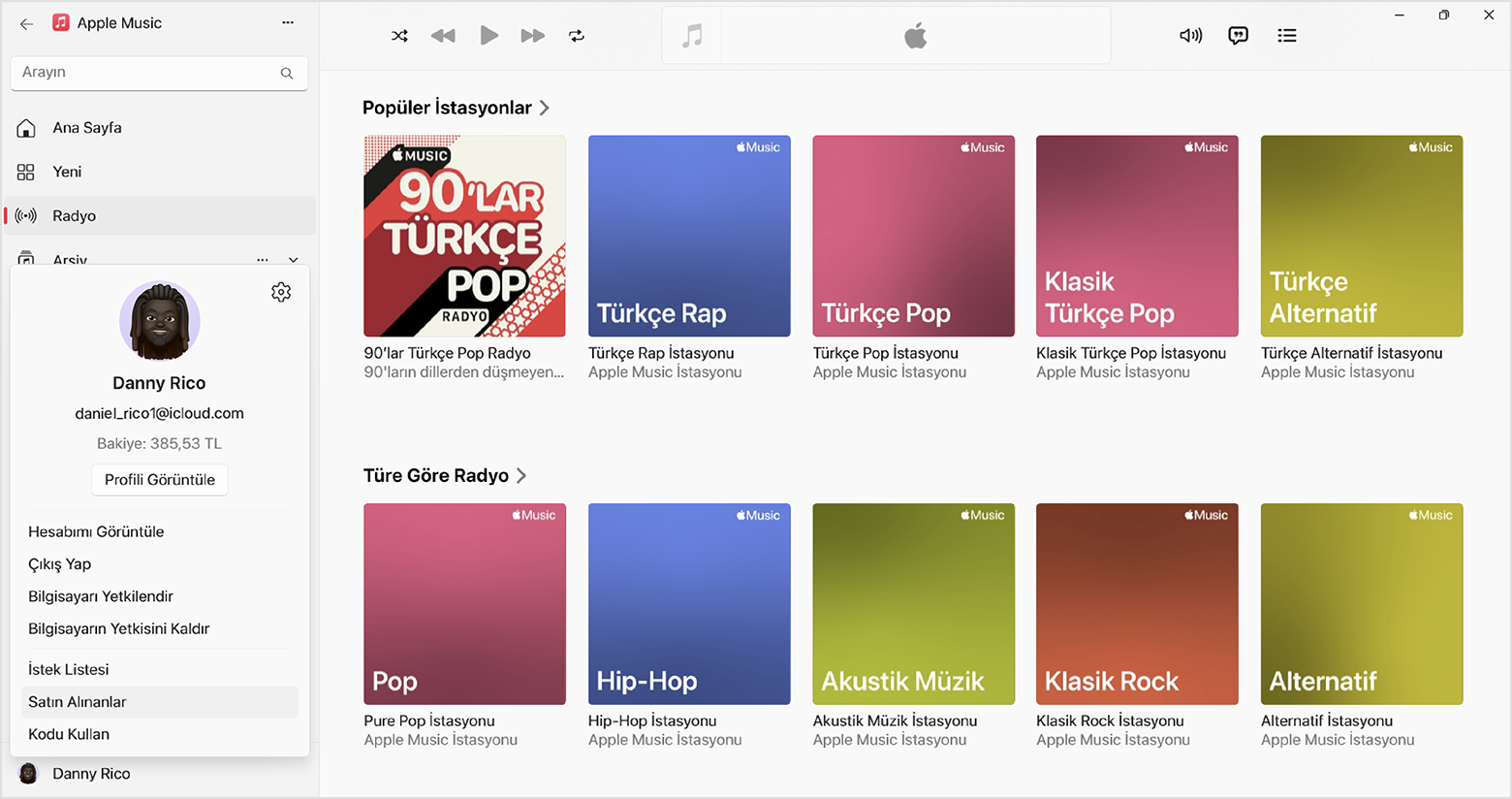Screen dimensions: 1512x799
Task: Toggle shuffle playback
Action: click(399, 36)
